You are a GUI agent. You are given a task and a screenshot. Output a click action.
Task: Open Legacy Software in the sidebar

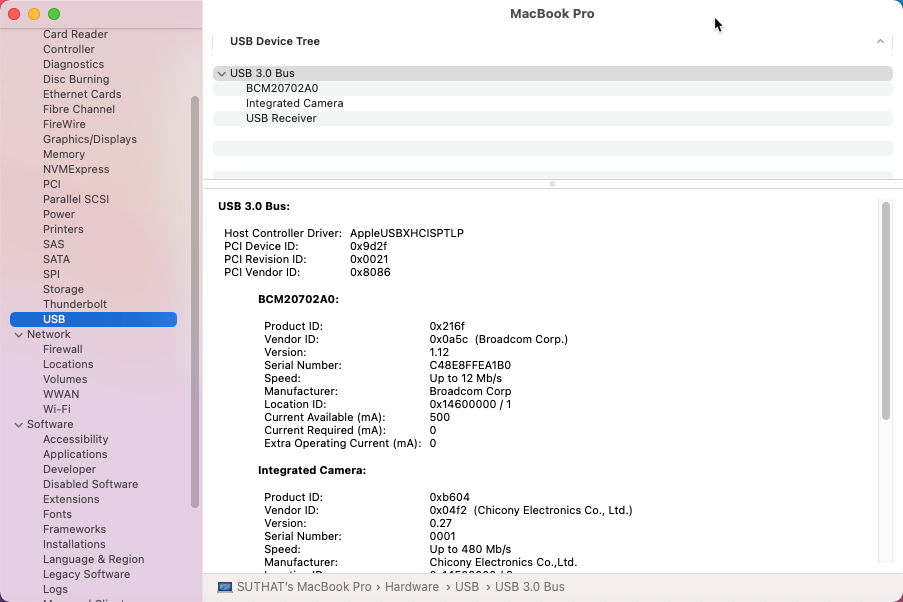coord(86,574)
